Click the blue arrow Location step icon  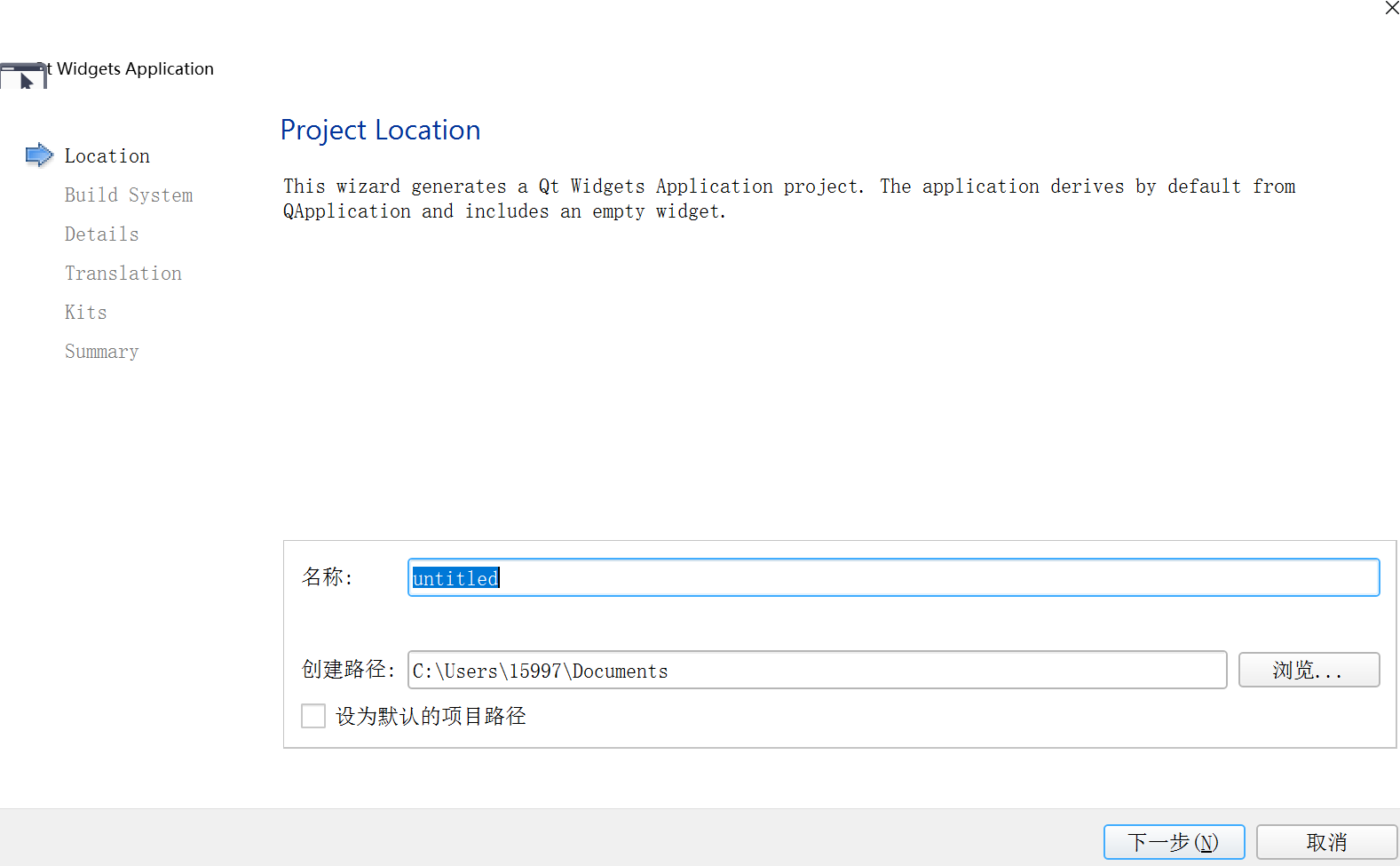tap(39, 155)
